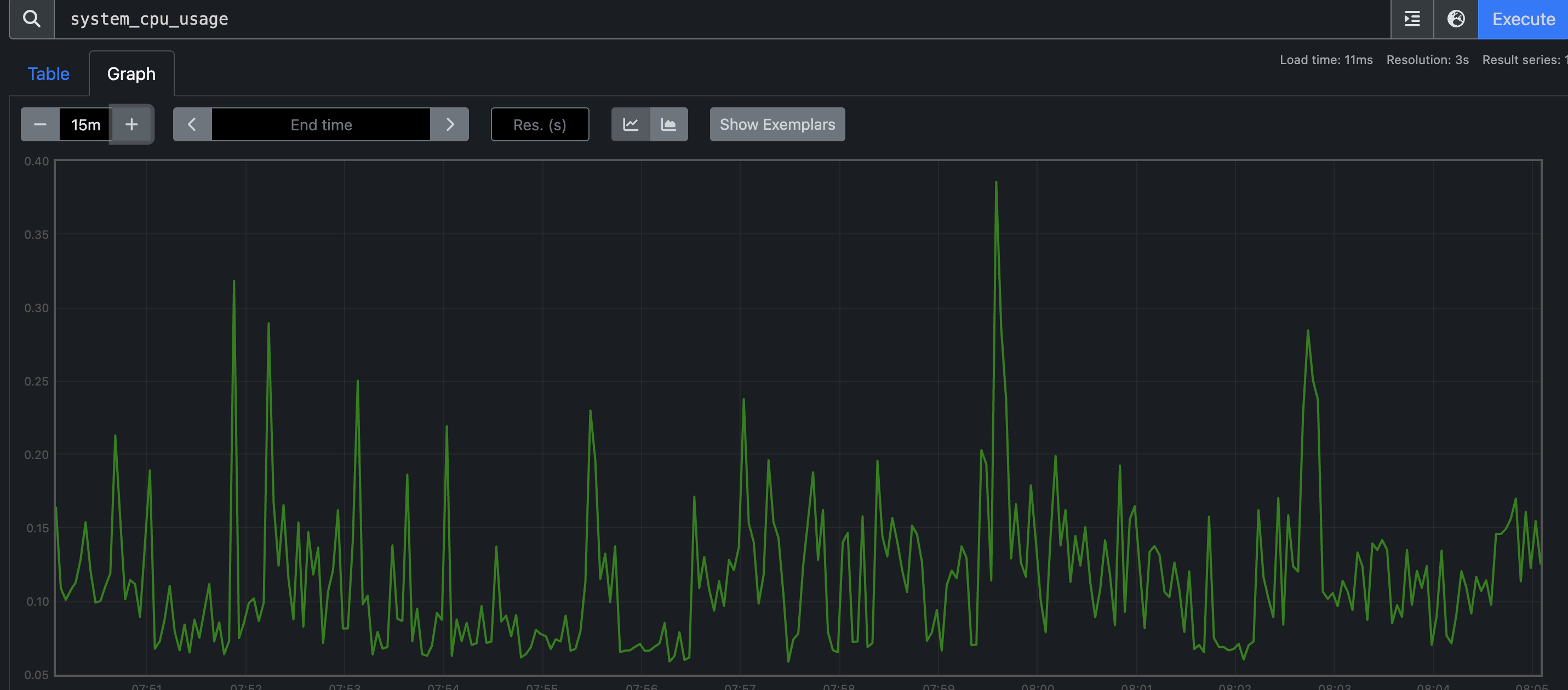This screenshot has height=690, width=1568.
Task: Move end time forward with right chevron
Action: (x=450, y=125)
